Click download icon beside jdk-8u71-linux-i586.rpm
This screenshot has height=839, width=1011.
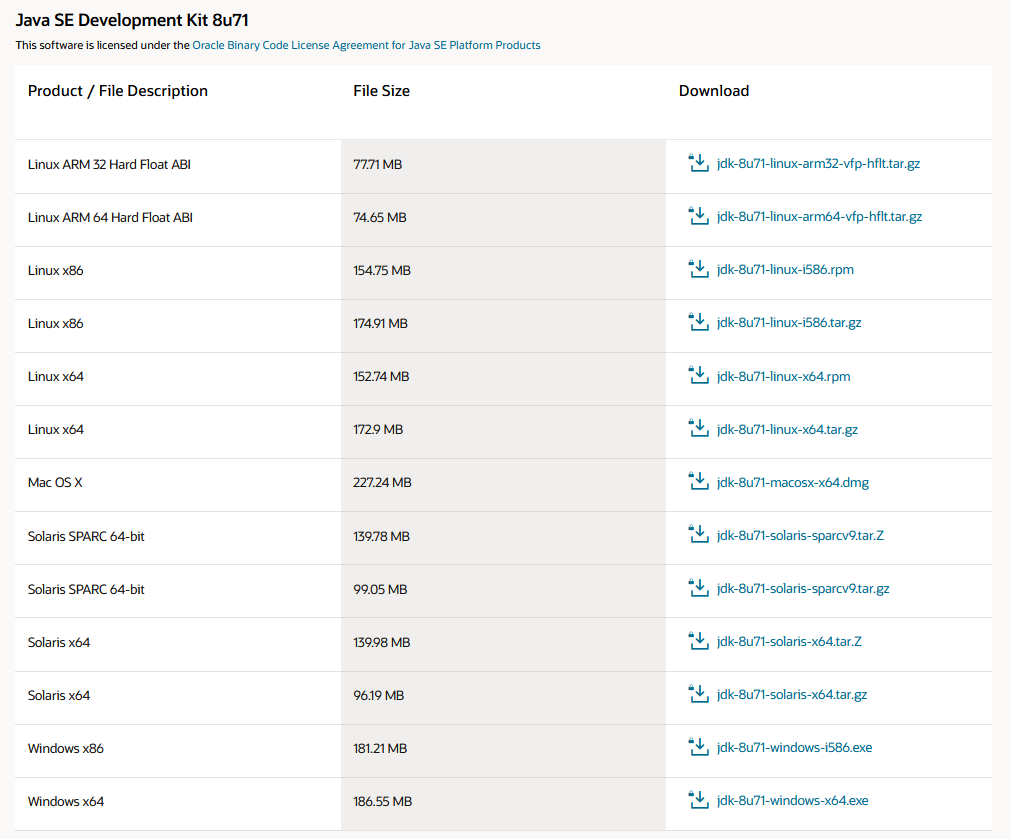click(x=698, y=269)
